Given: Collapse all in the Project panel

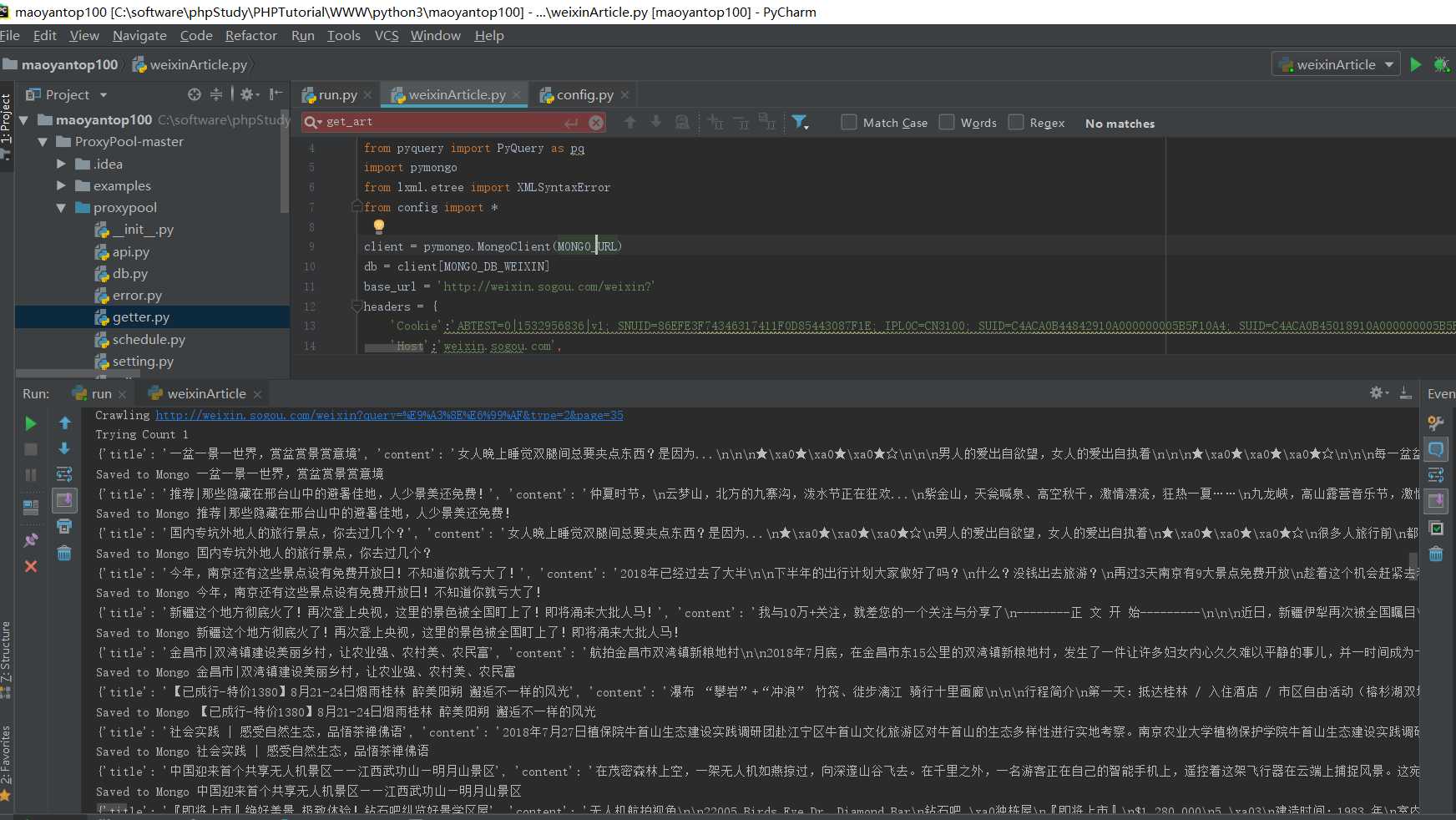Looking at the screenshot, I should pyautogui.click(x=216, y=94).
